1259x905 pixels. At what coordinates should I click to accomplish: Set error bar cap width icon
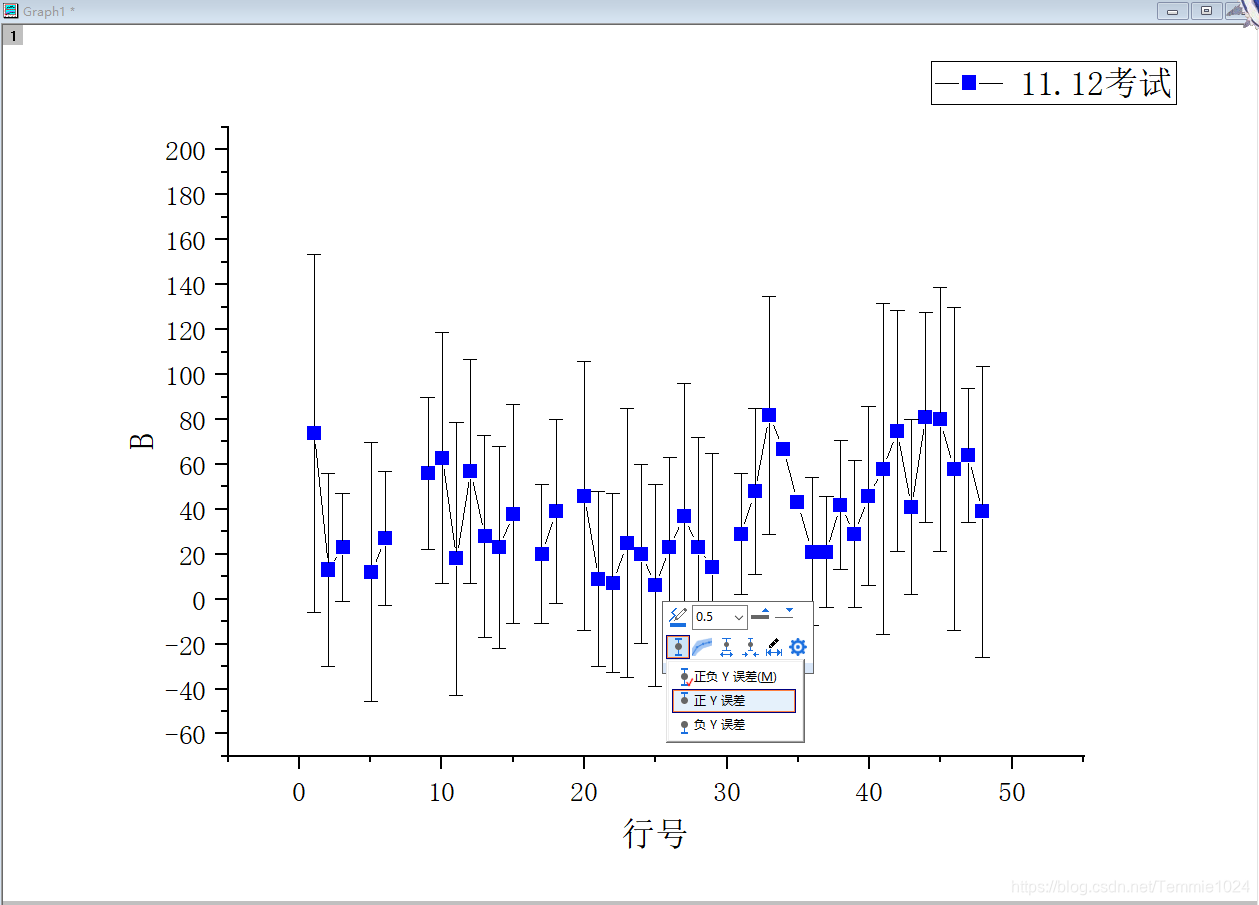pyautogui.click(x=726, y=647)
